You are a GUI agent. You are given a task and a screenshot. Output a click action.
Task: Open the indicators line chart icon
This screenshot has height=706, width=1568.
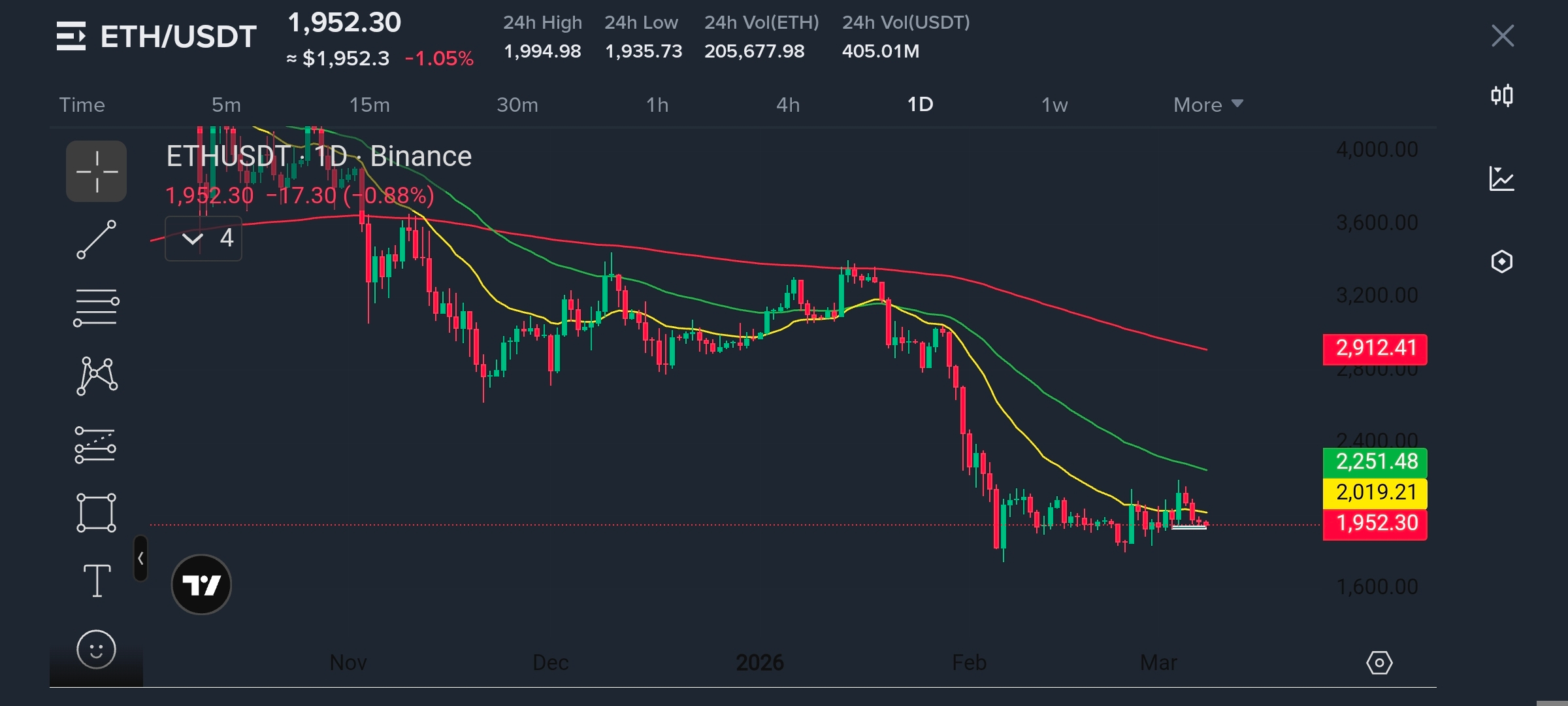click(x=1502, y=178)
